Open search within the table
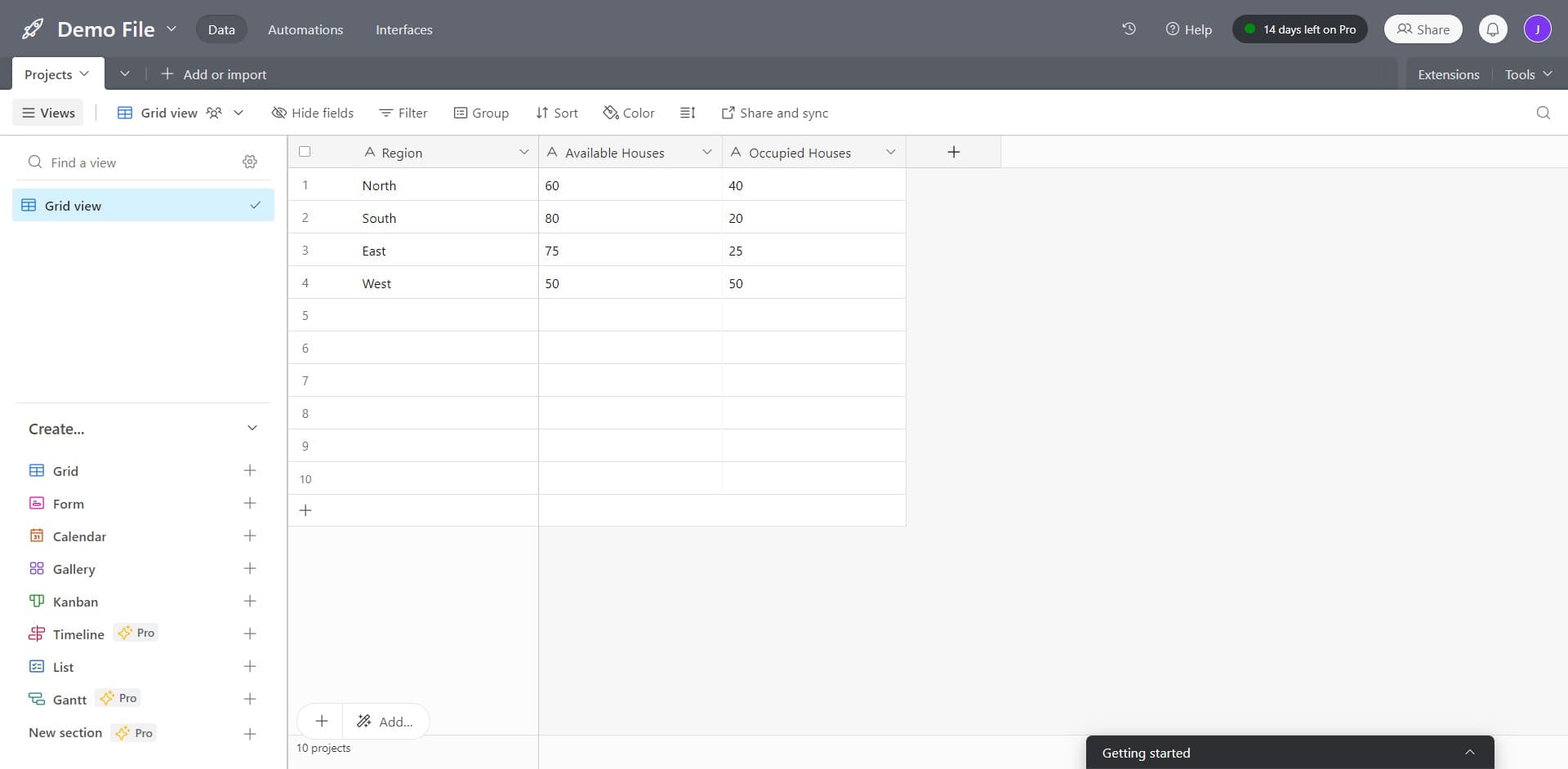Screen dimensions: 1568x769 1543,113
